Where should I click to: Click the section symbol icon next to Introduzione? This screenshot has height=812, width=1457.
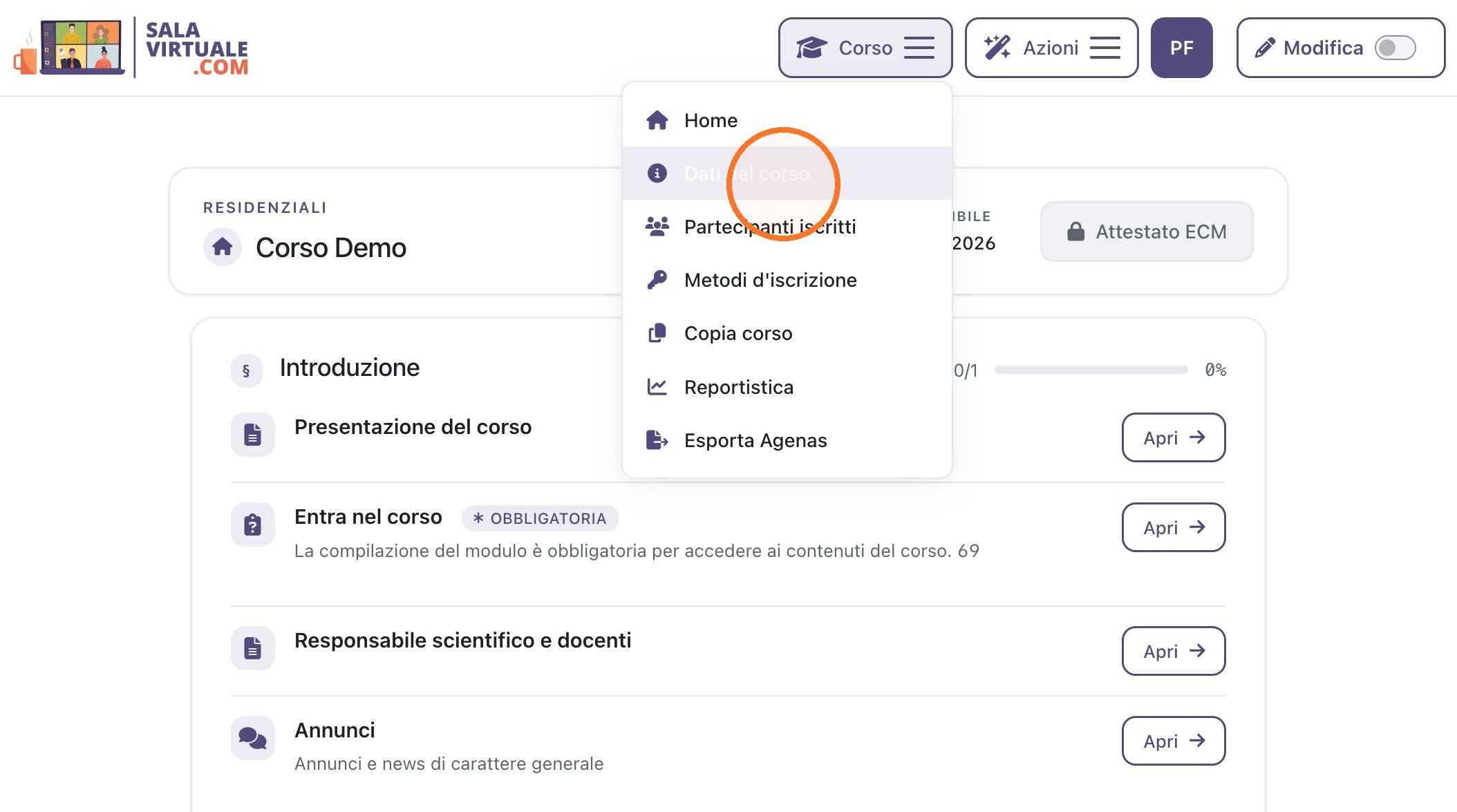click(x=247, y=370)
